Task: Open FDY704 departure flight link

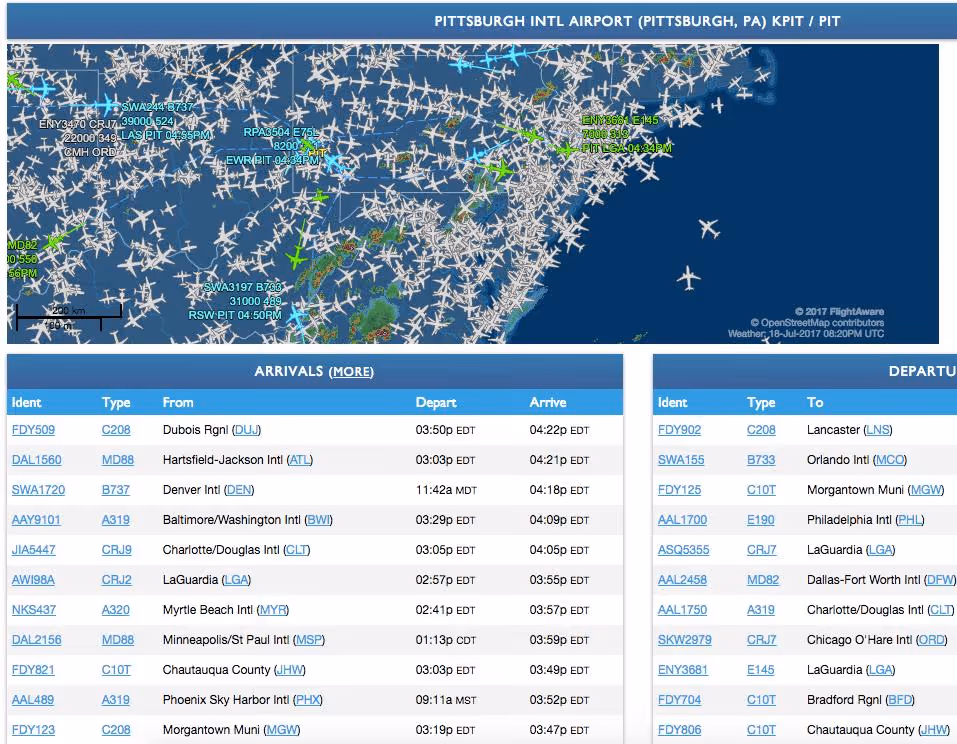Action: pyautogui.click(x=679, y=699)
